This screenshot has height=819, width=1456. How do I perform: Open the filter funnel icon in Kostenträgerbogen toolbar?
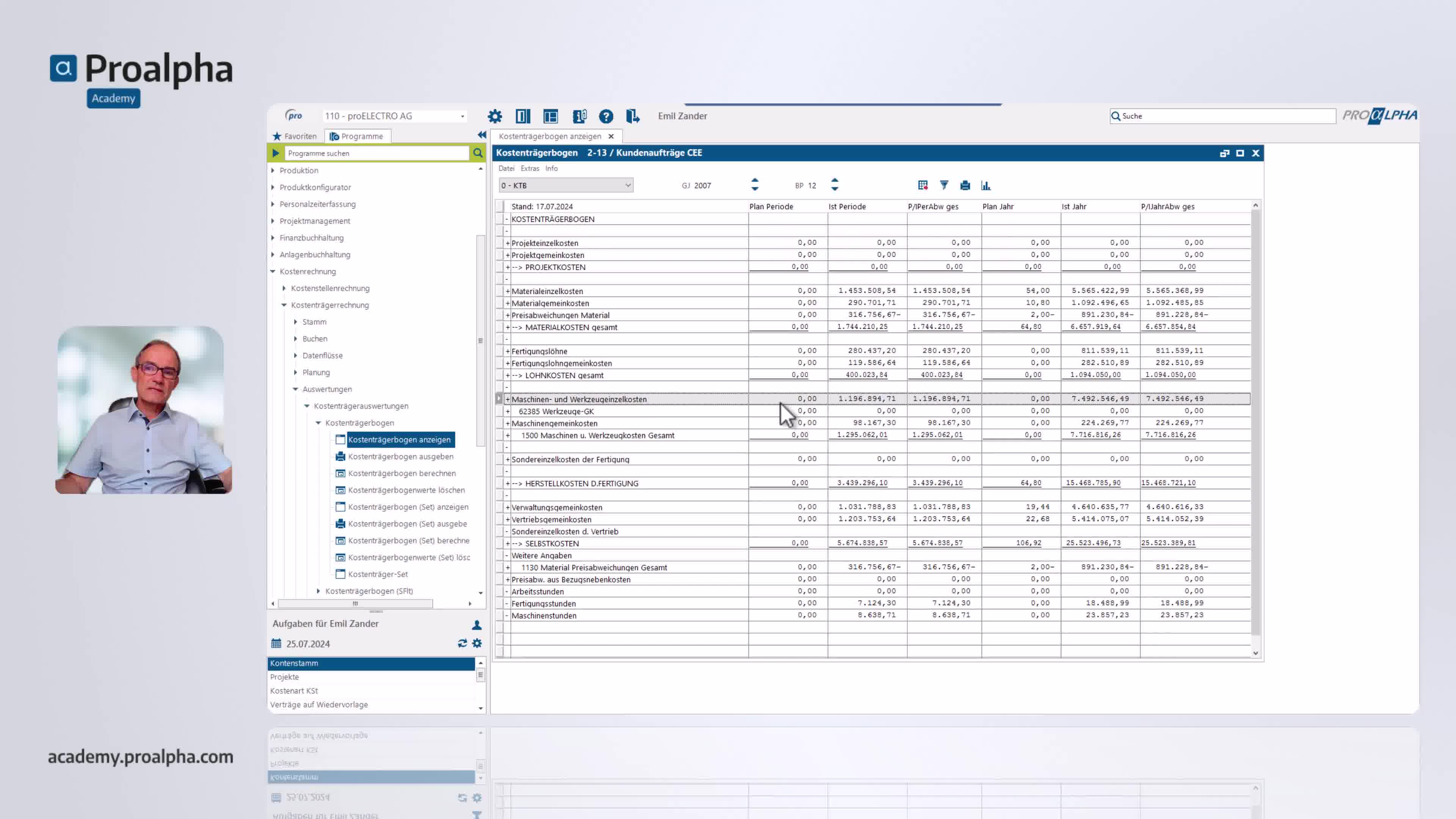coord(944,185)
